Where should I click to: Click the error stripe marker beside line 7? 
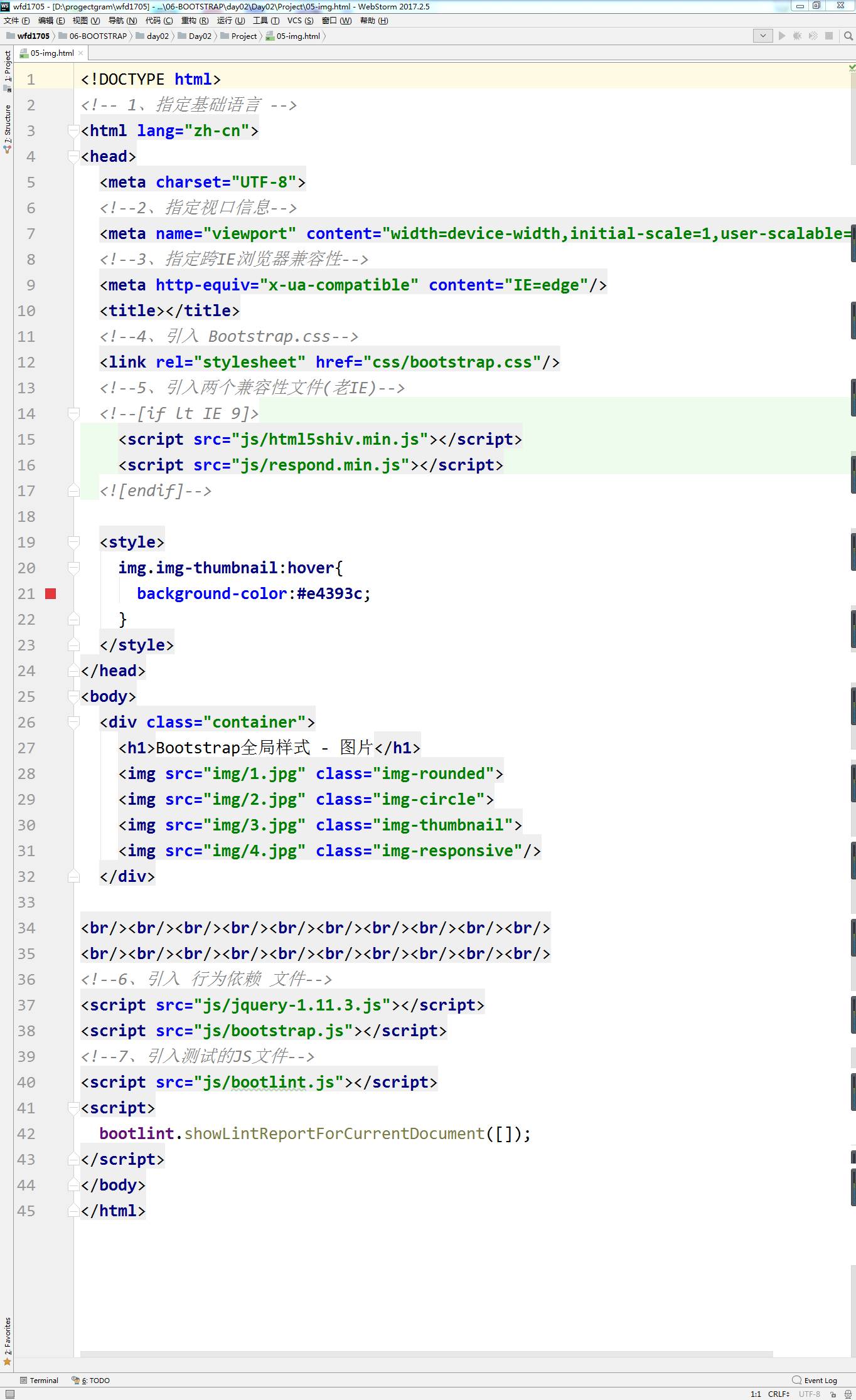coord(853,243)
